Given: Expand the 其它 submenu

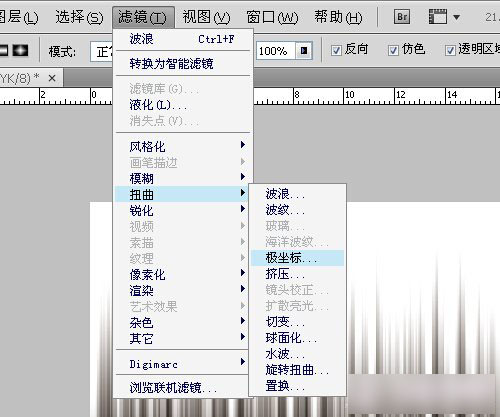Looking at the screenshot, I should tap(182, 338).
